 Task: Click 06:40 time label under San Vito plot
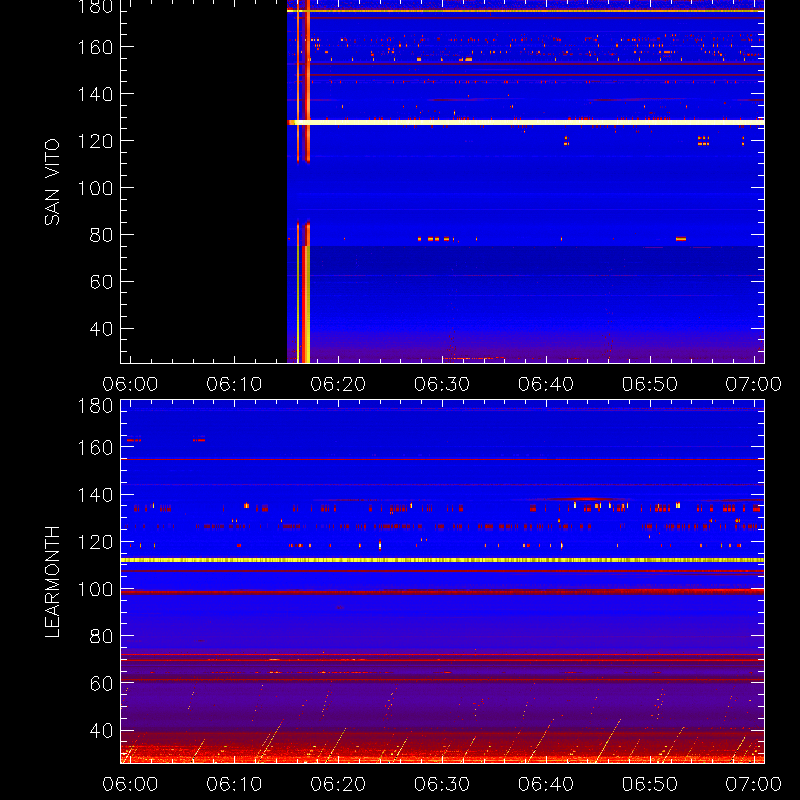546,384
